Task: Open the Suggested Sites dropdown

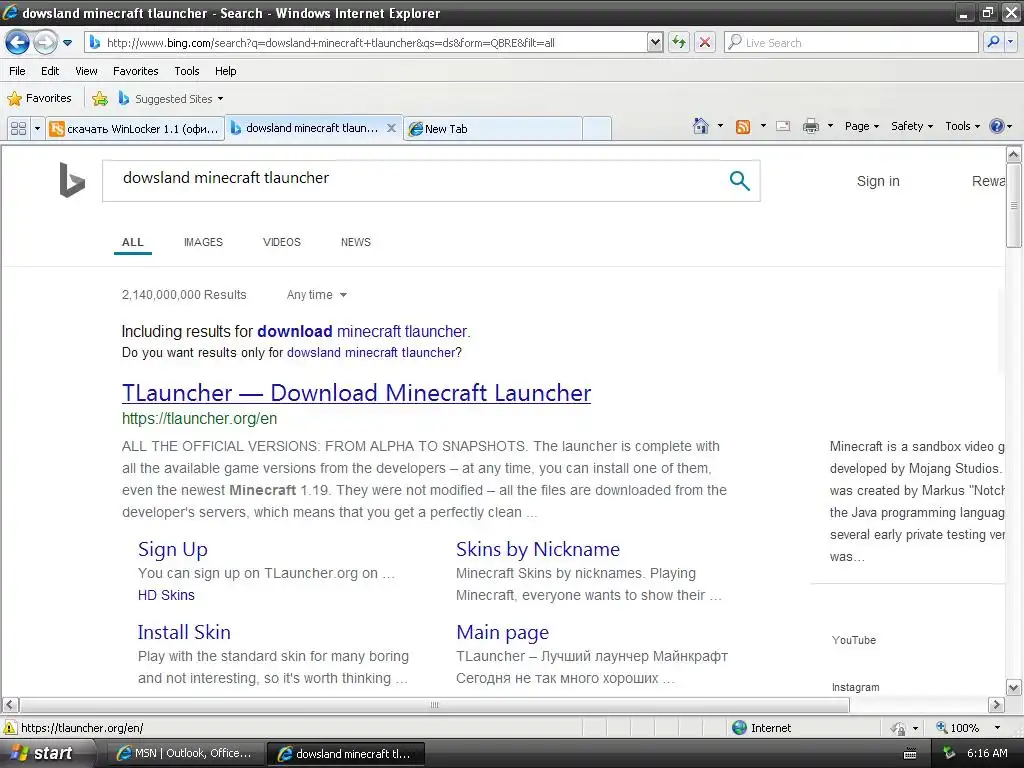Action: click(x=171, y=99)
